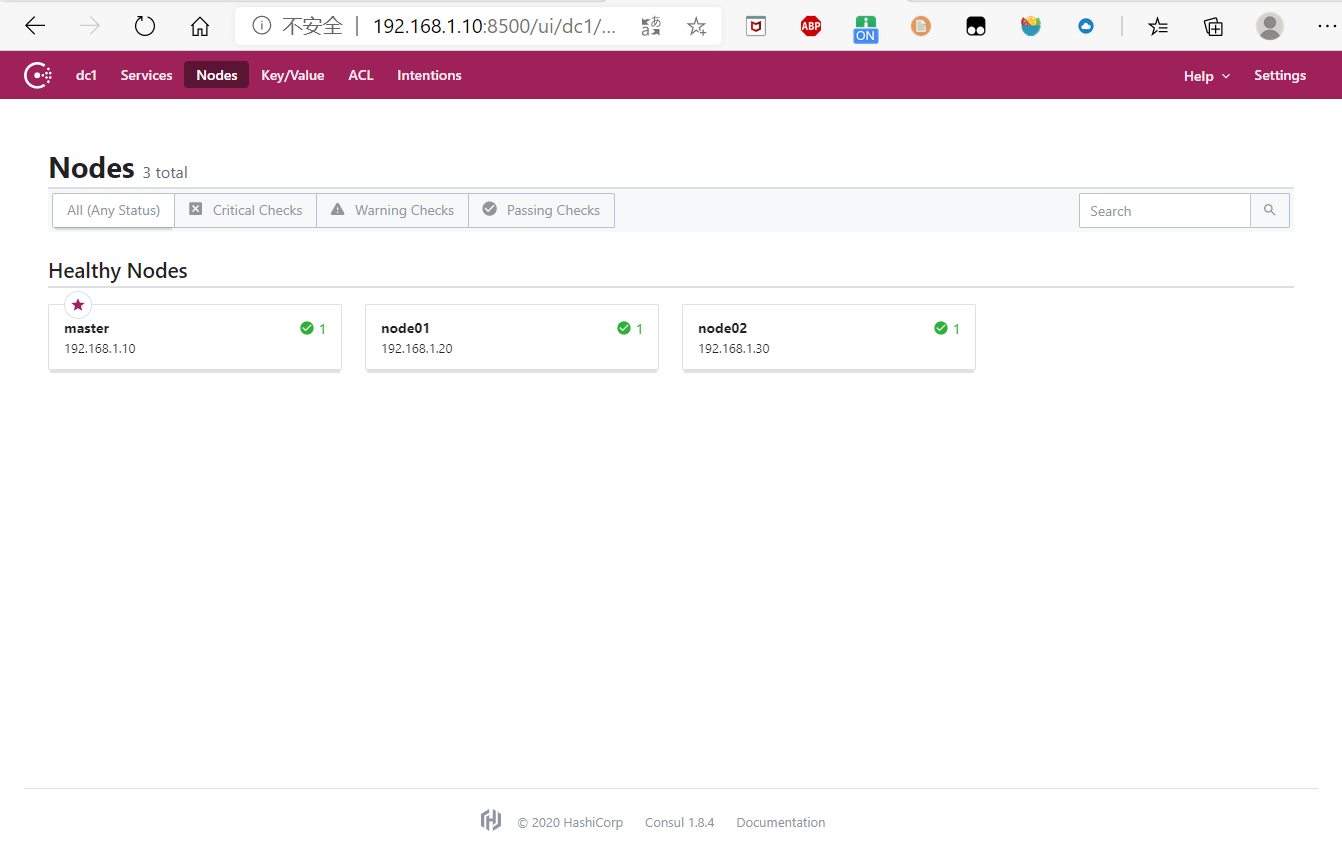This screenshot has width=1342, height=841.
Task: Expand the Help dropdown menu
Action: [x=1207, y=76]
